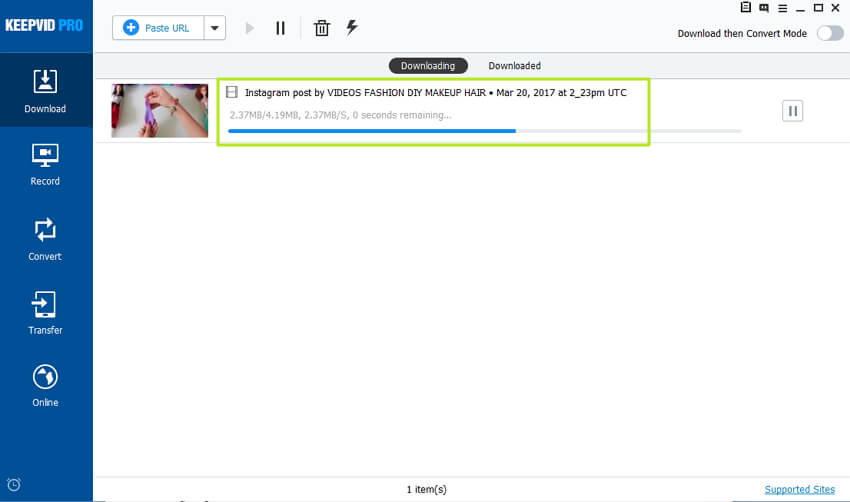Open the Record section
This screenshot has height=502, width=850.
click(x=46, y=165)
